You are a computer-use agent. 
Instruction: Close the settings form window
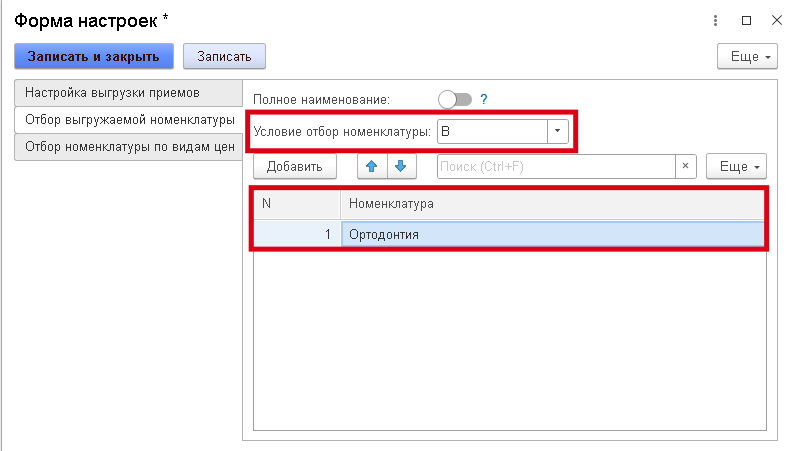pyautogui.click(x=776, y=20)
